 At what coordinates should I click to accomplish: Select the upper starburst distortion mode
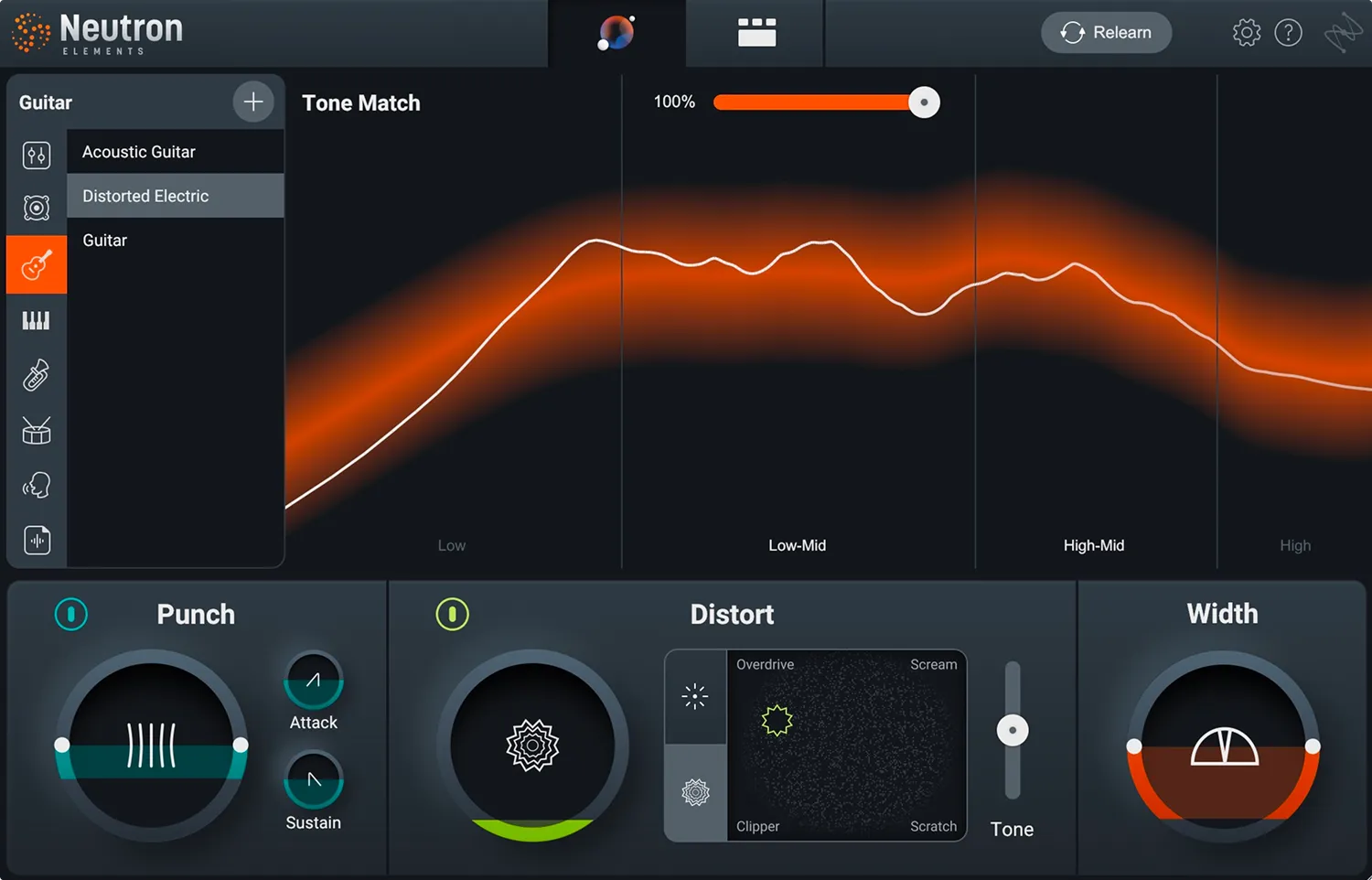pyautogui.click(x=695, y=697)
